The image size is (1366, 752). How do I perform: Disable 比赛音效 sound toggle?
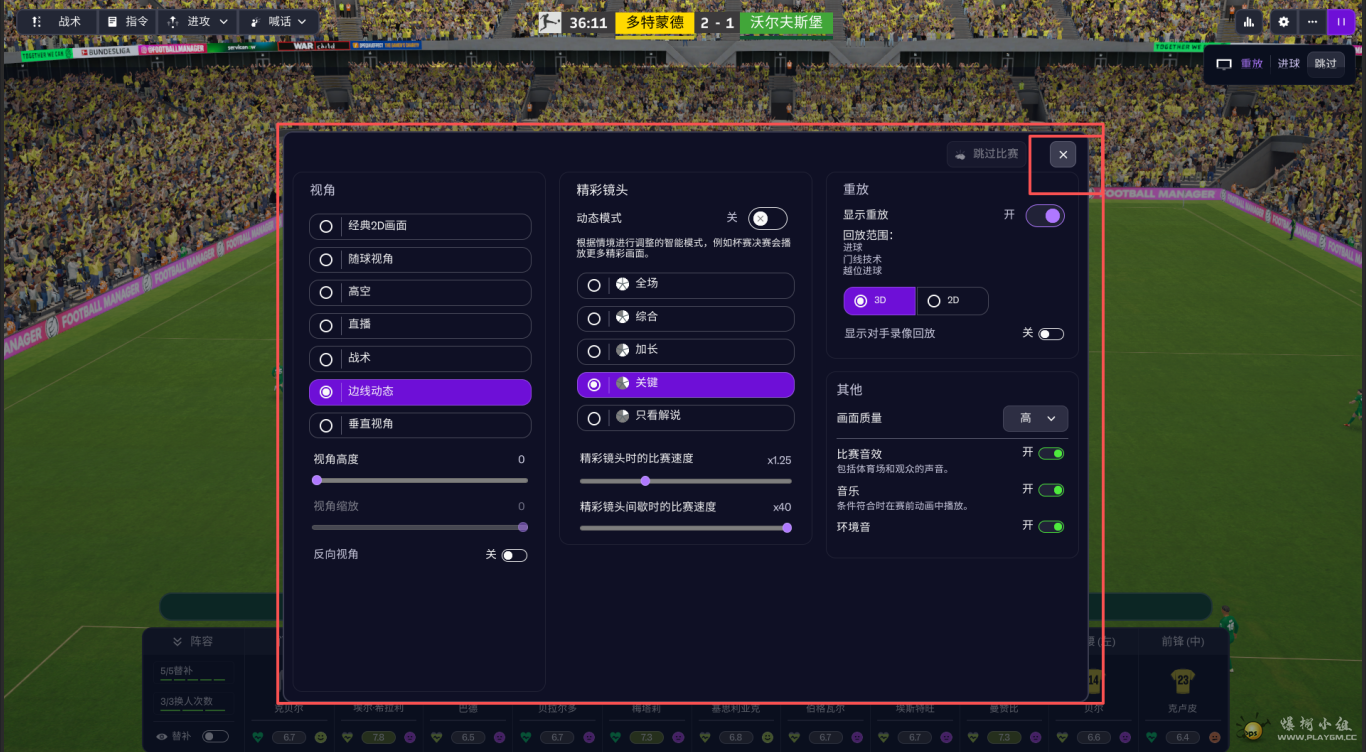[x=1051, y=454]
